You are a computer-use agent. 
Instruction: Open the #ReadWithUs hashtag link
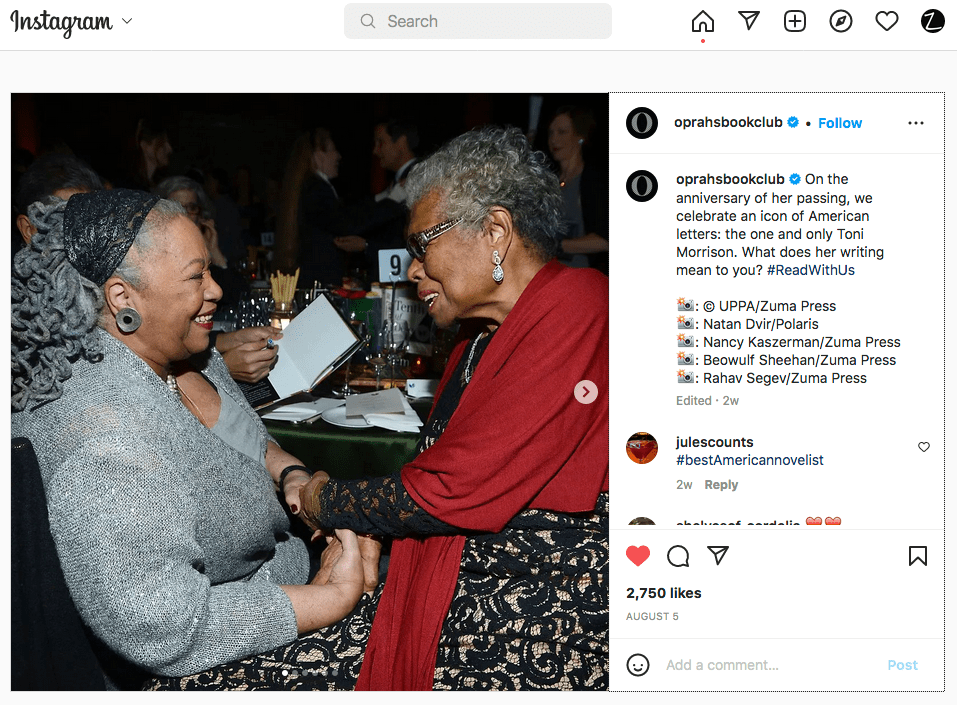point(811,270)
